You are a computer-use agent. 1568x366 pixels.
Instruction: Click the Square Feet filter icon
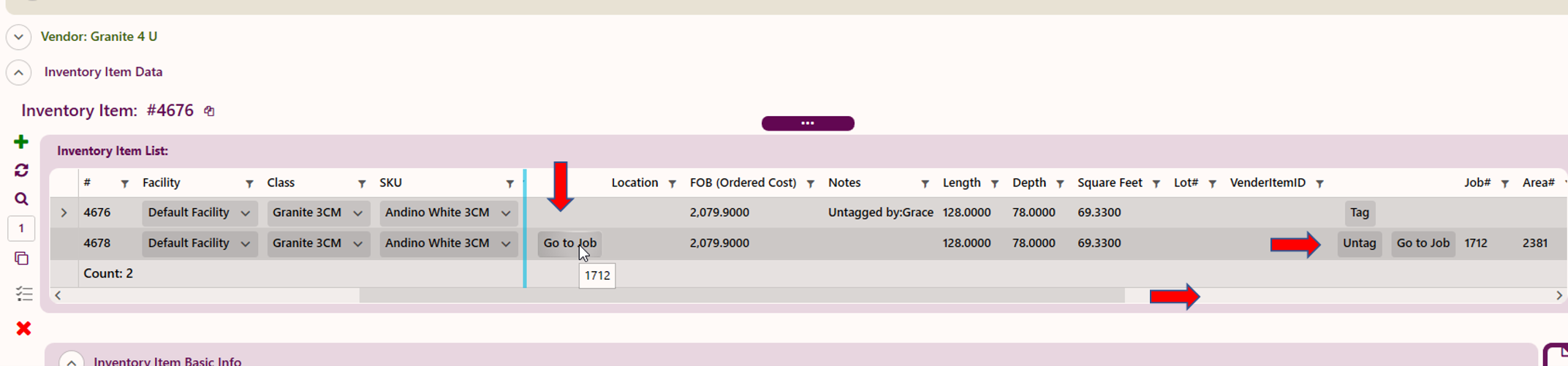1156,183
